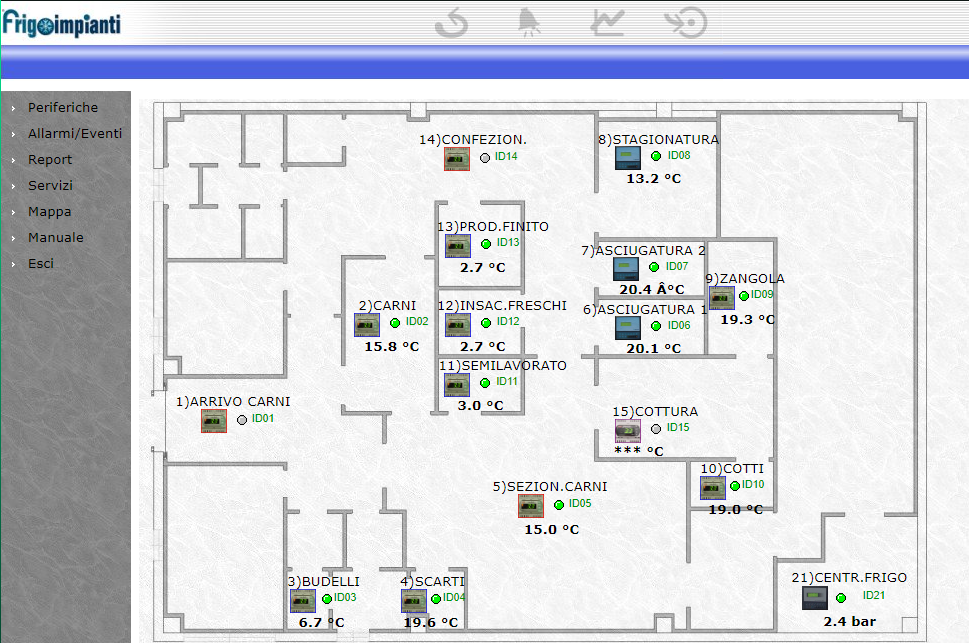Click the CONFEZION. device icon

pyautogui.click(x=457, y=158)
